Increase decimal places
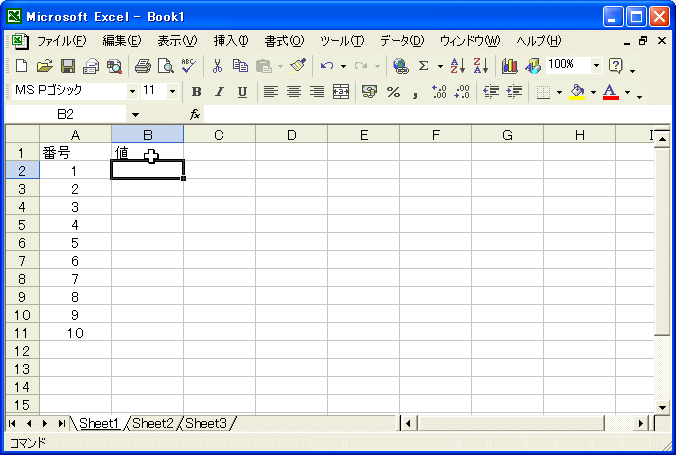 tap(439, 91)
